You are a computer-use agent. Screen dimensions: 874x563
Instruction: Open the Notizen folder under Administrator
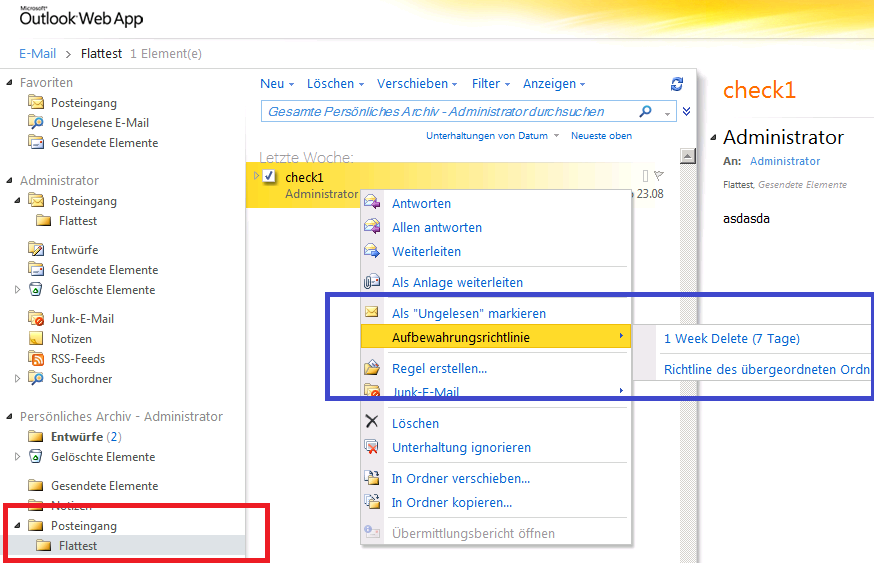(71, 339)
